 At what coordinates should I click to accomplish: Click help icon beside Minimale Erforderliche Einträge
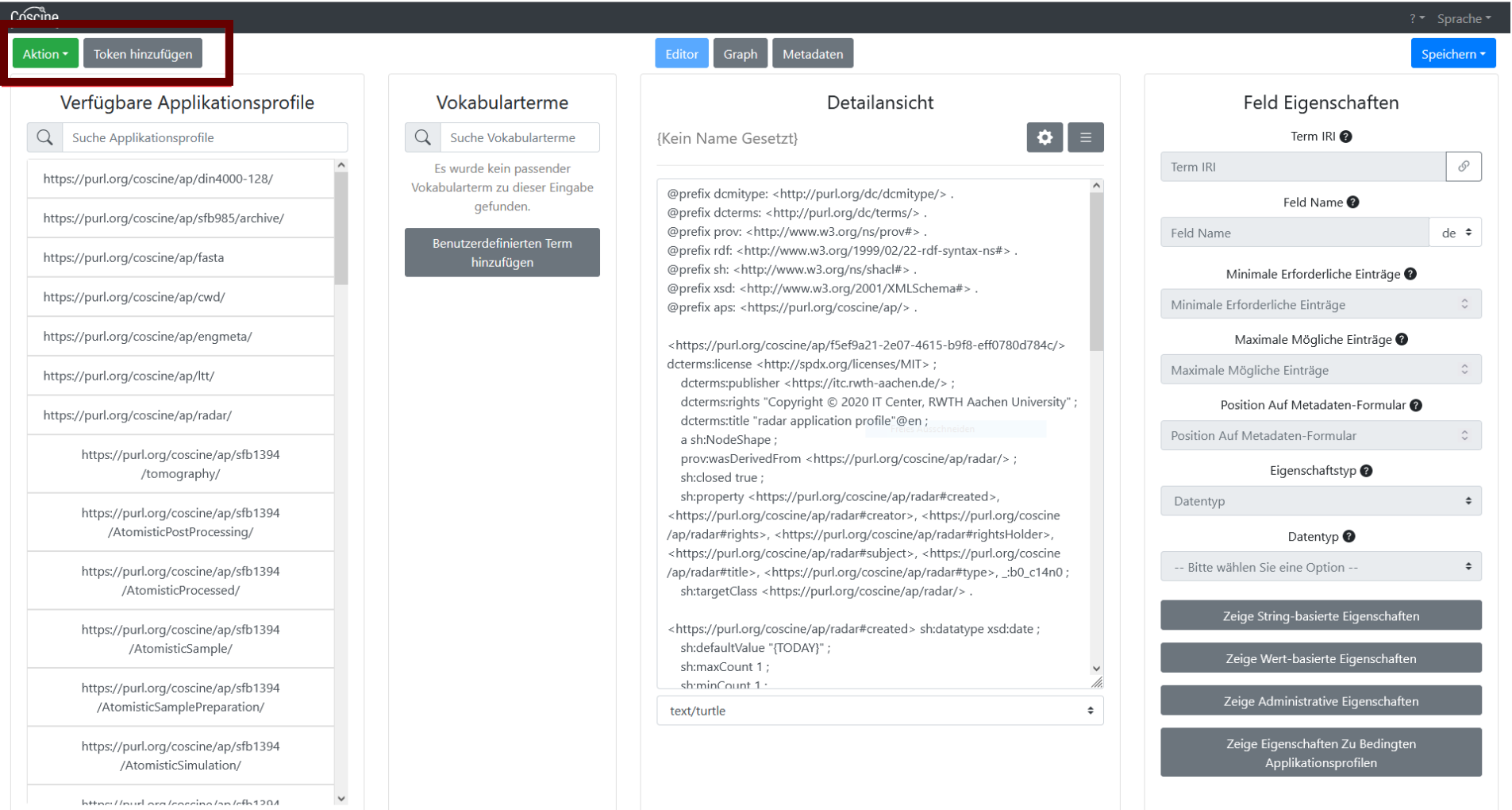pos(1410,274)
